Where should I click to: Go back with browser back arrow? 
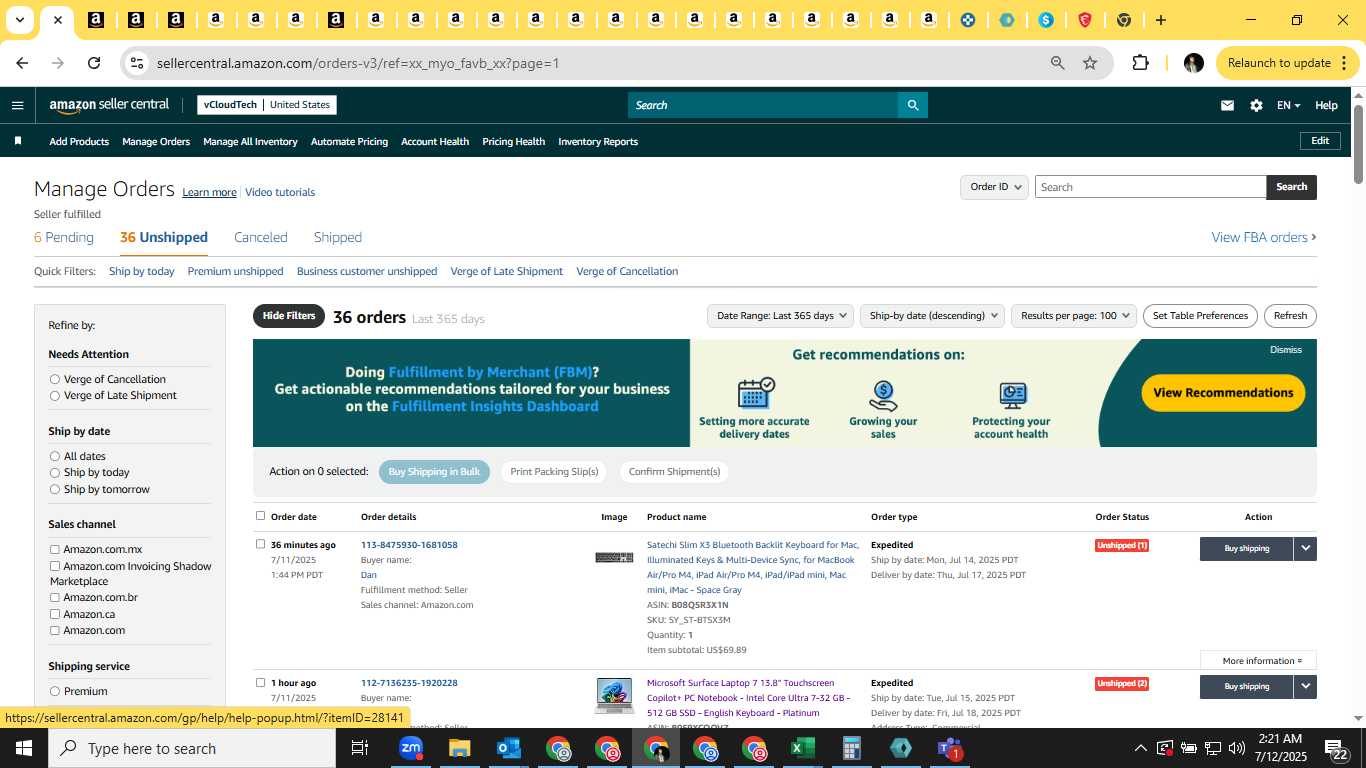[22, 63]
